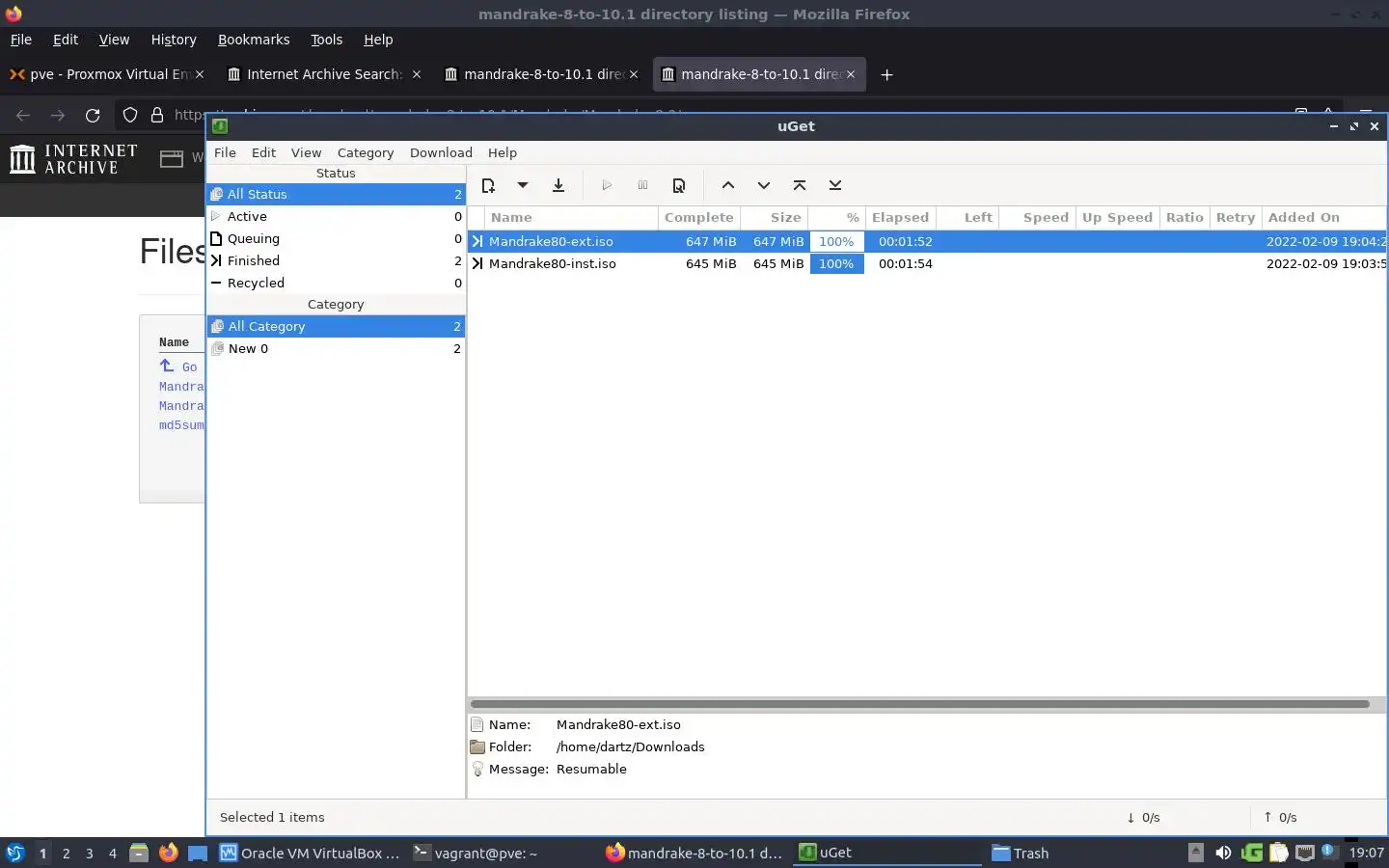Click the uGet app icon in title bar
Viewport: 1389px width, 868px height.
(220, 126)
